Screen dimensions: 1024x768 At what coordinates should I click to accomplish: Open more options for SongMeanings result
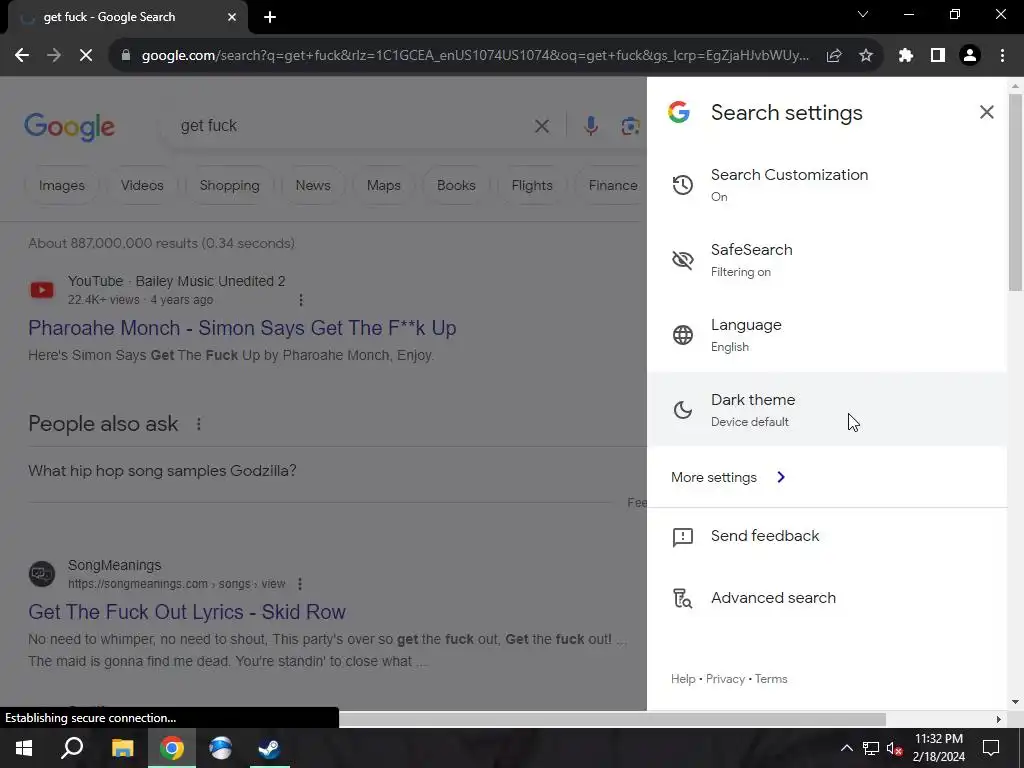pyautogui.click(x=300, y=584)
